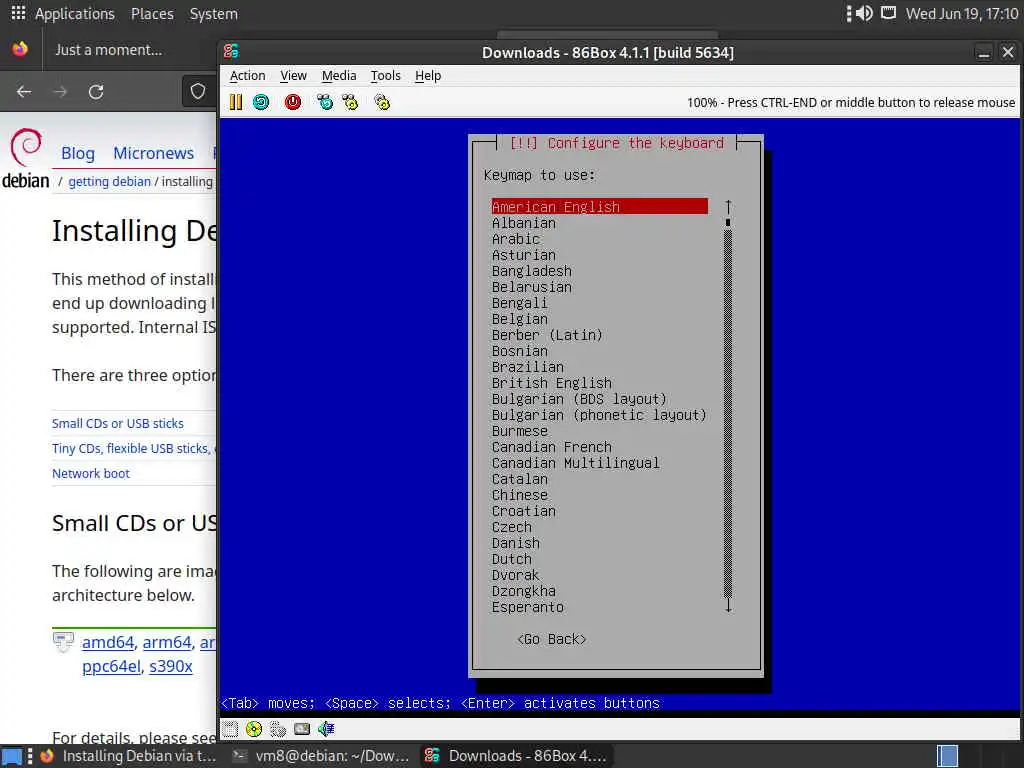1024x768 pixels.
Task: Click floppy drive status bar icon
Action: [x=230, y=729]
